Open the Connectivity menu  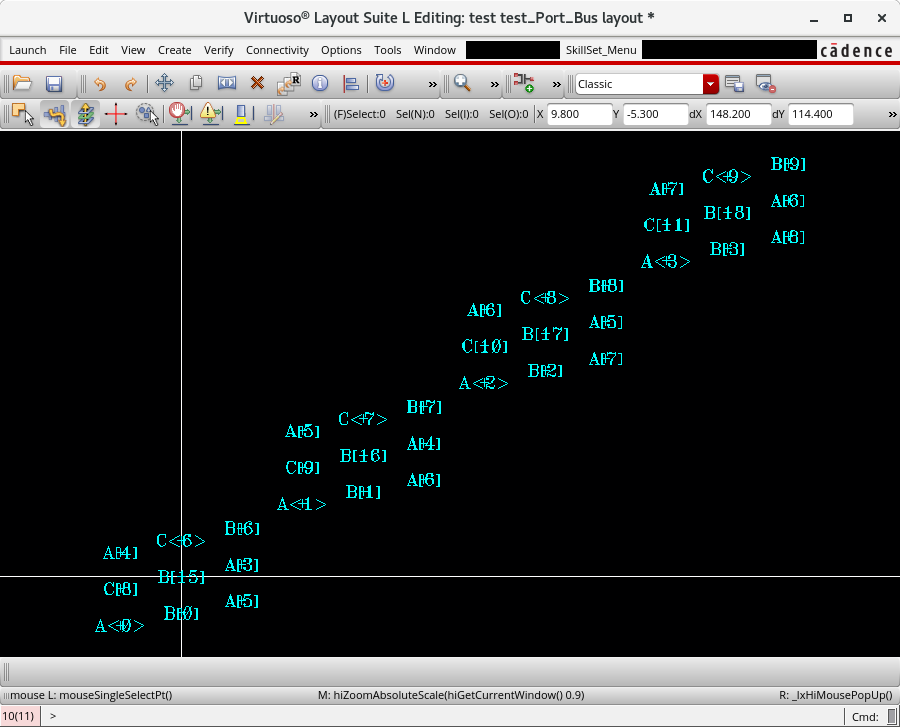click(277, 50)
